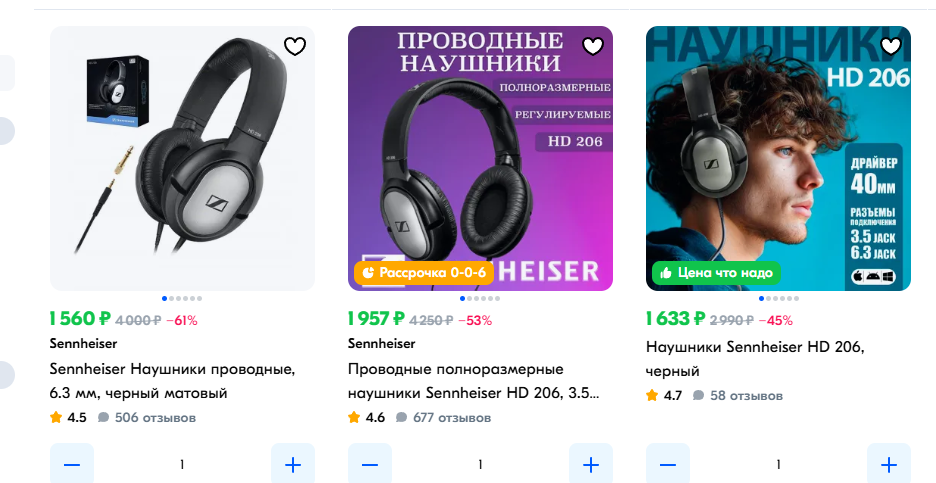This screenshot has height=483, width=936.
Task: Decrease quantity for 1 633 ₽ headphones
Action: click(667, 464)
